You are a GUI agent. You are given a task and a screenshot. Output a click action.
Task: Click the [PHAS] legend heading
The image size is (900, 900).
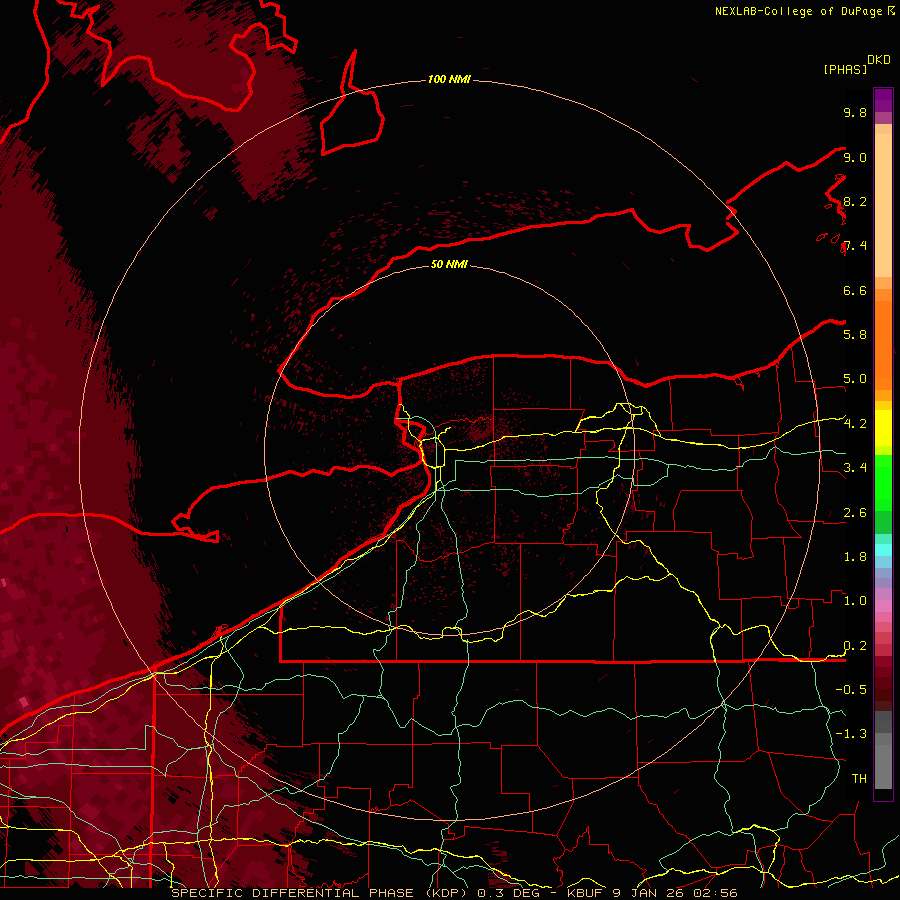[845, 69]
